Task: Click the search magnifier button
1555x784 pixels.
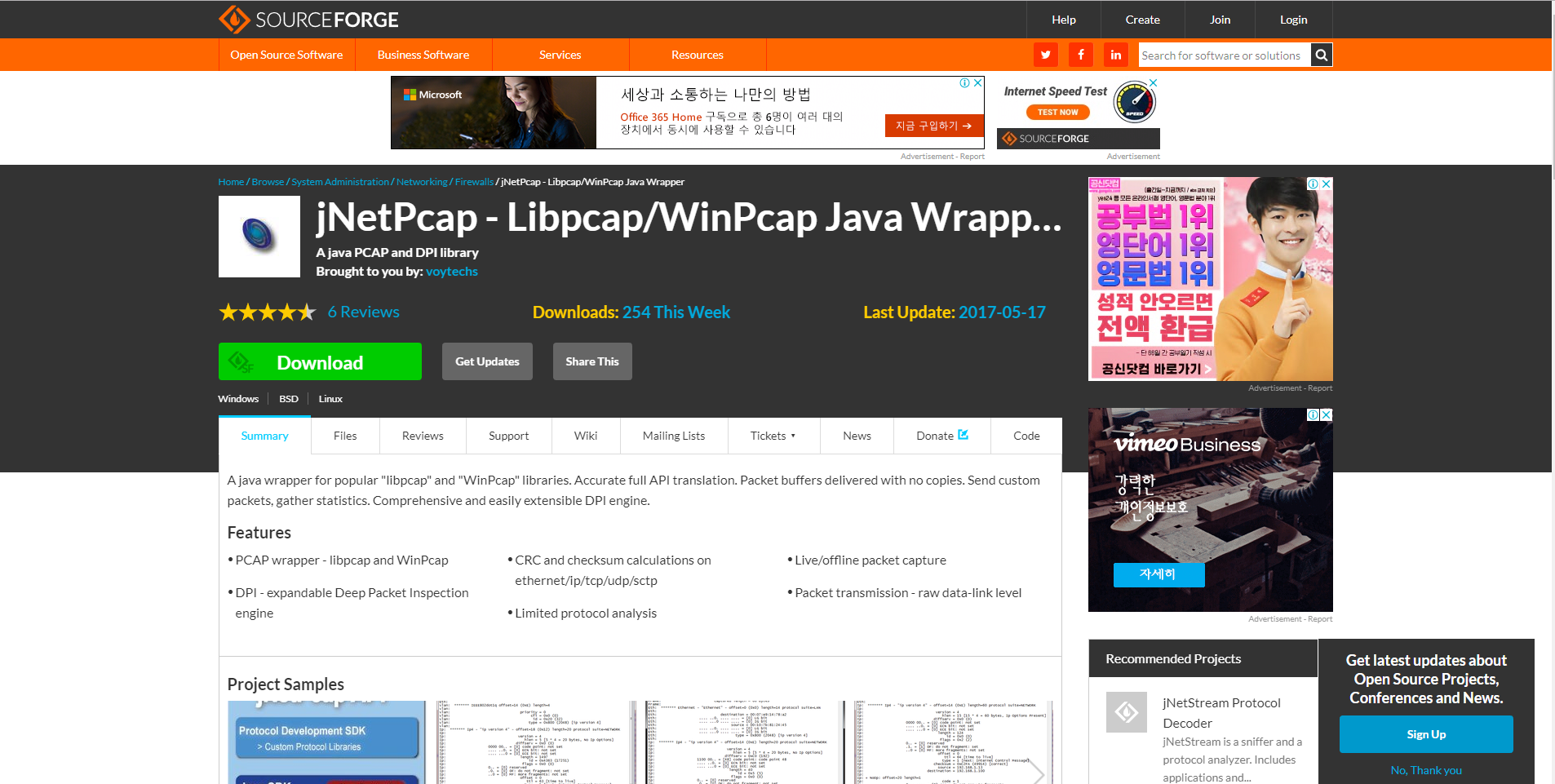Action: (1322, 55)
